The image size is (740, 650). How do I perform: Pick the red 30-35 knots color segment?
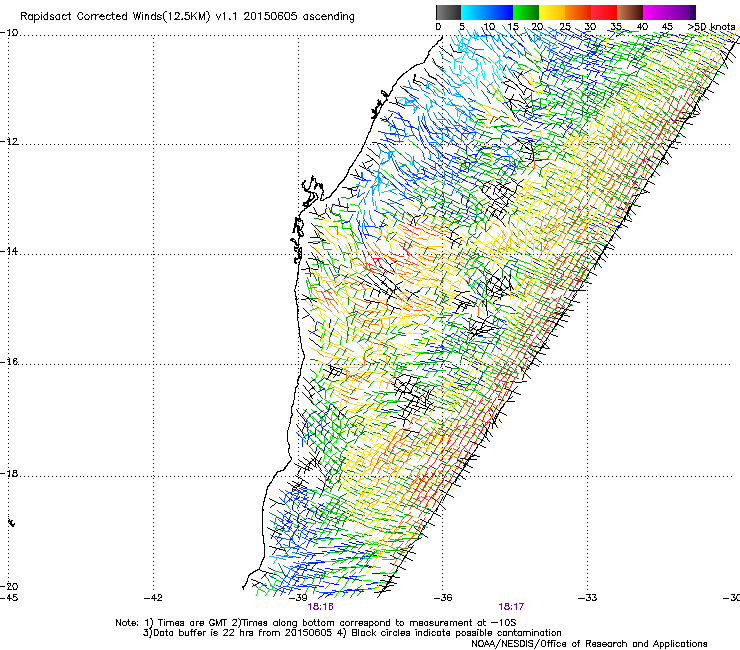[604, 12]
